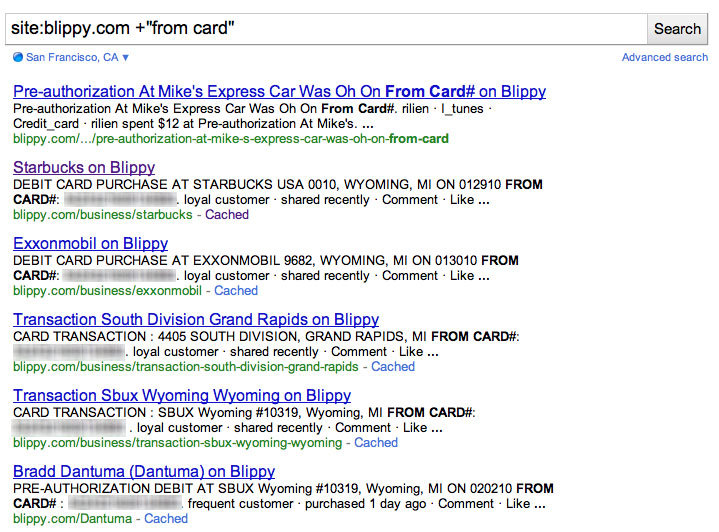This screenshot has width=719, height=532.
Task: Click the Search button
Action: pyautogui.click(x=677, y=29)
